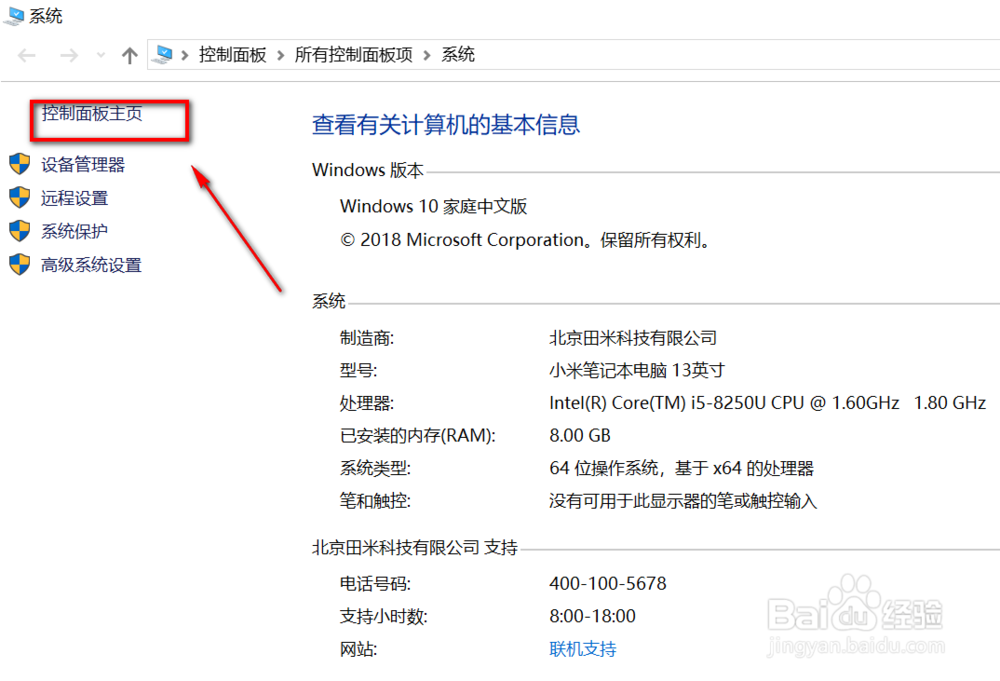Click shield icon beside 系统保护
The width and height of the screenshot is (1000, 681).
(x=20, y=231)
